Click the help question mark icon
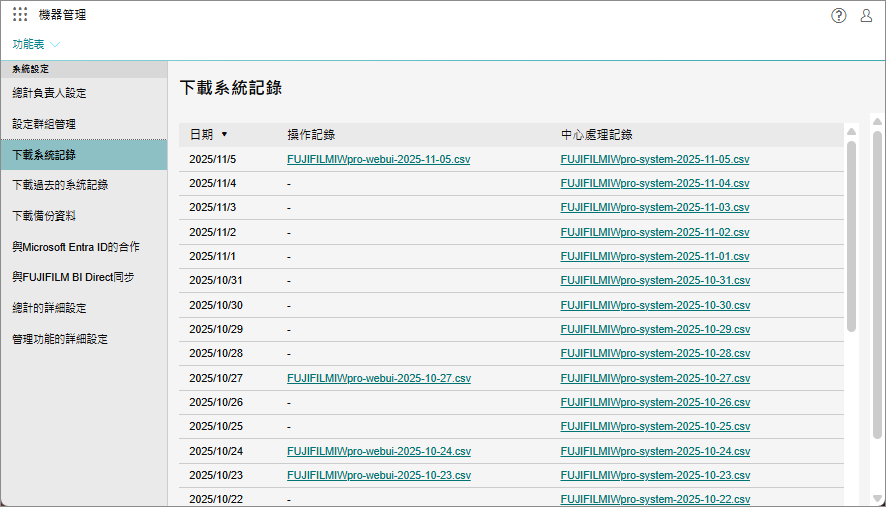The width and height of the screenshot is (886, 507). (x=839, y=15)
